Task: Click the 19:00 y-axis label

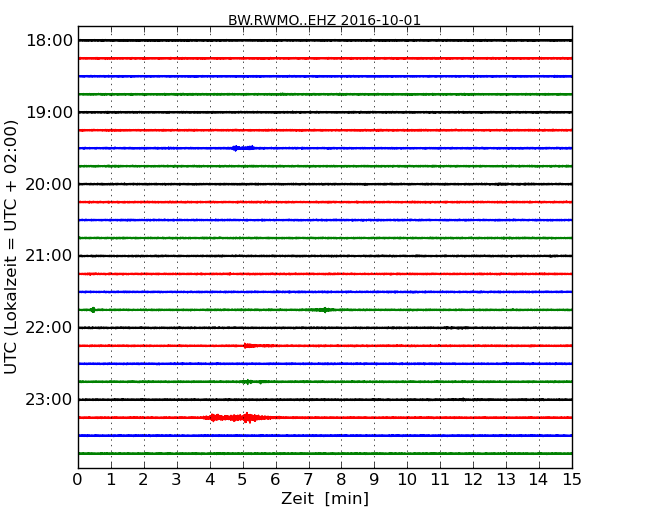Action: tap(49, 112)
